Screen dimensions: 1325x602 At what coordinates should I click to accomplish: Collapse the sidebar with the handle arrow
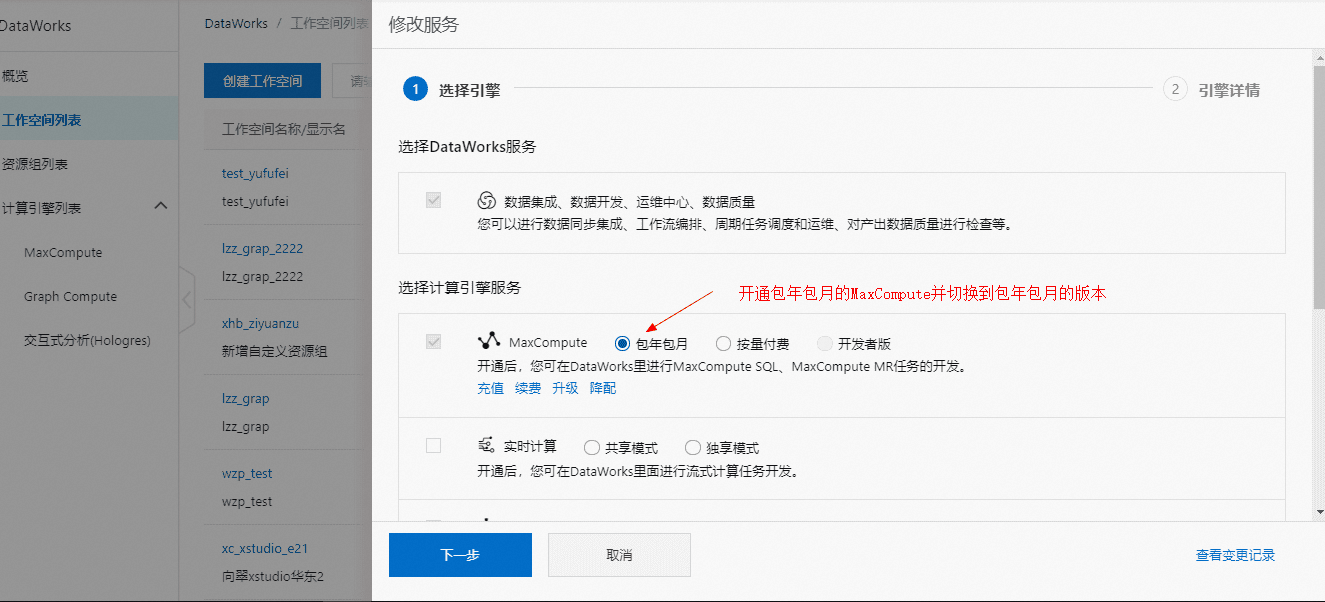(187, 299)
